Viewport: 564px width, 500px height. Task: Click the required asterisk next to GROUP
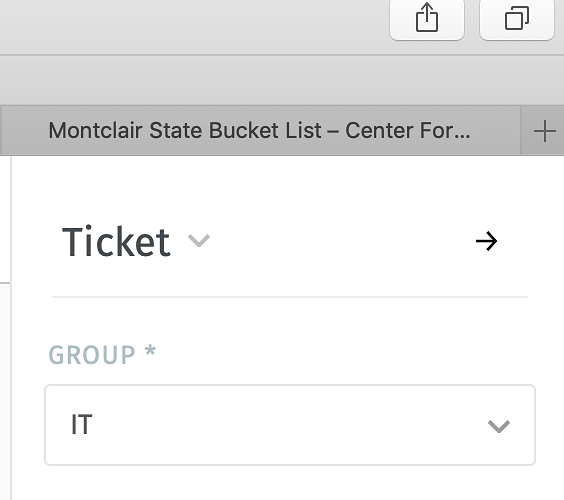[x=150, y=350]
